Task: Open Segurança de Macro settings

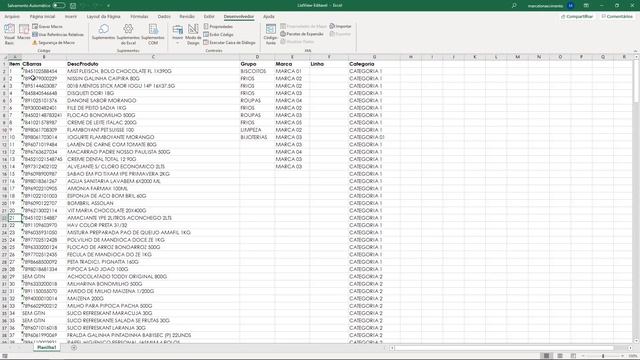Action: pos(53,42)
